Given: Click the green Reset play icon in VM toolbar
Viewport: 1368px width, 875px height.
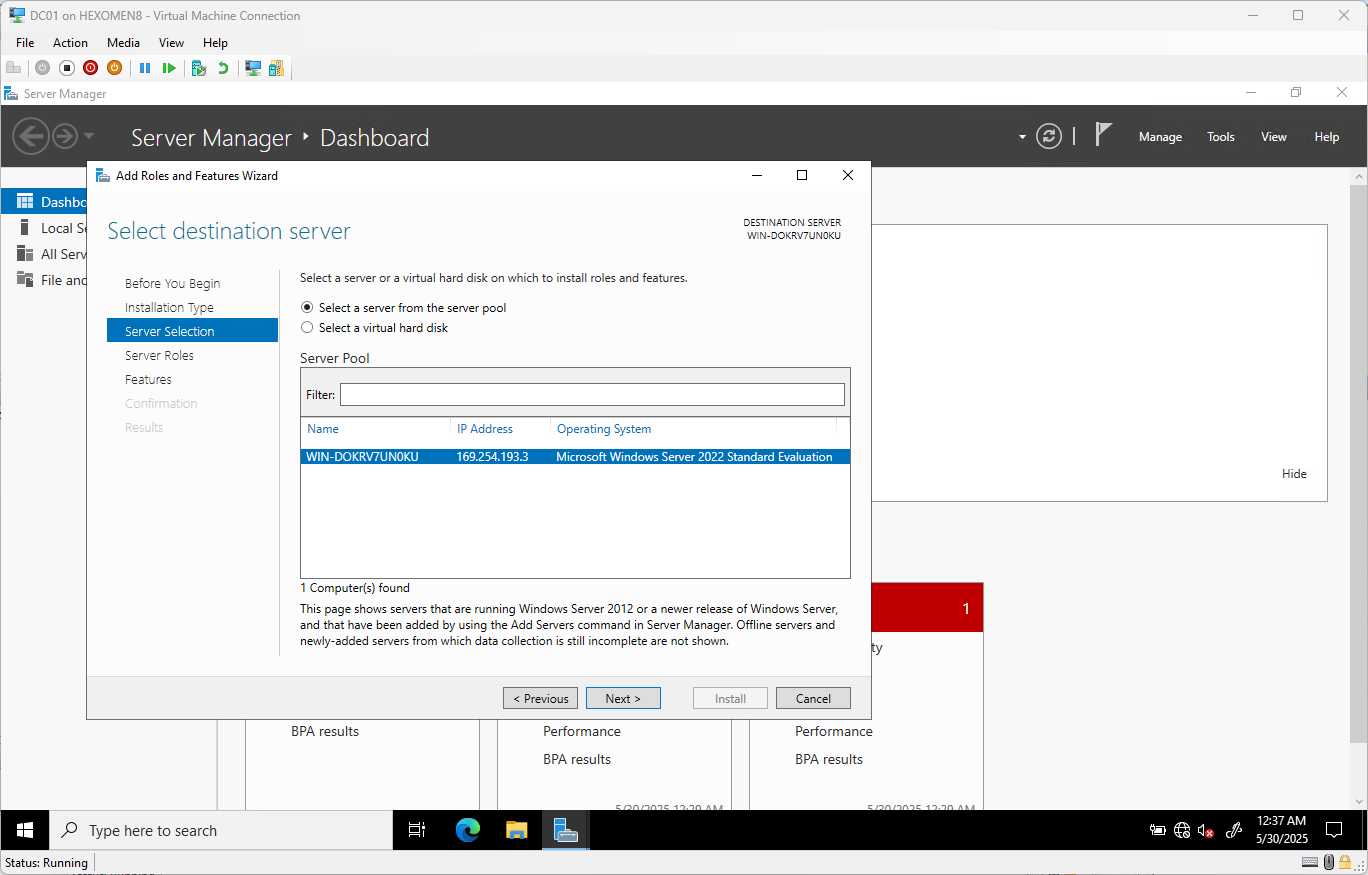Looking at the screenshot, I should coord(169,68).
